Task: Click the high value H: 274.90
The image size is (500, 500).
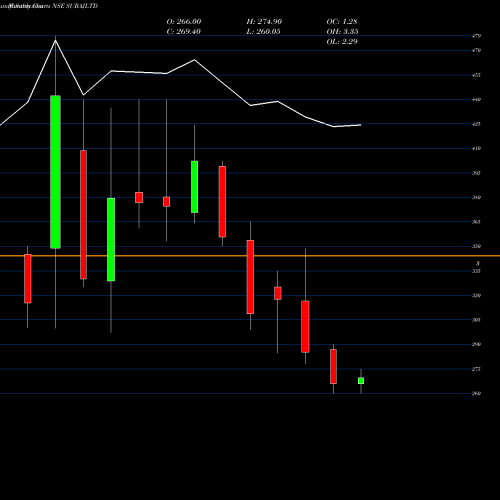Action: [x=264, y=21]
